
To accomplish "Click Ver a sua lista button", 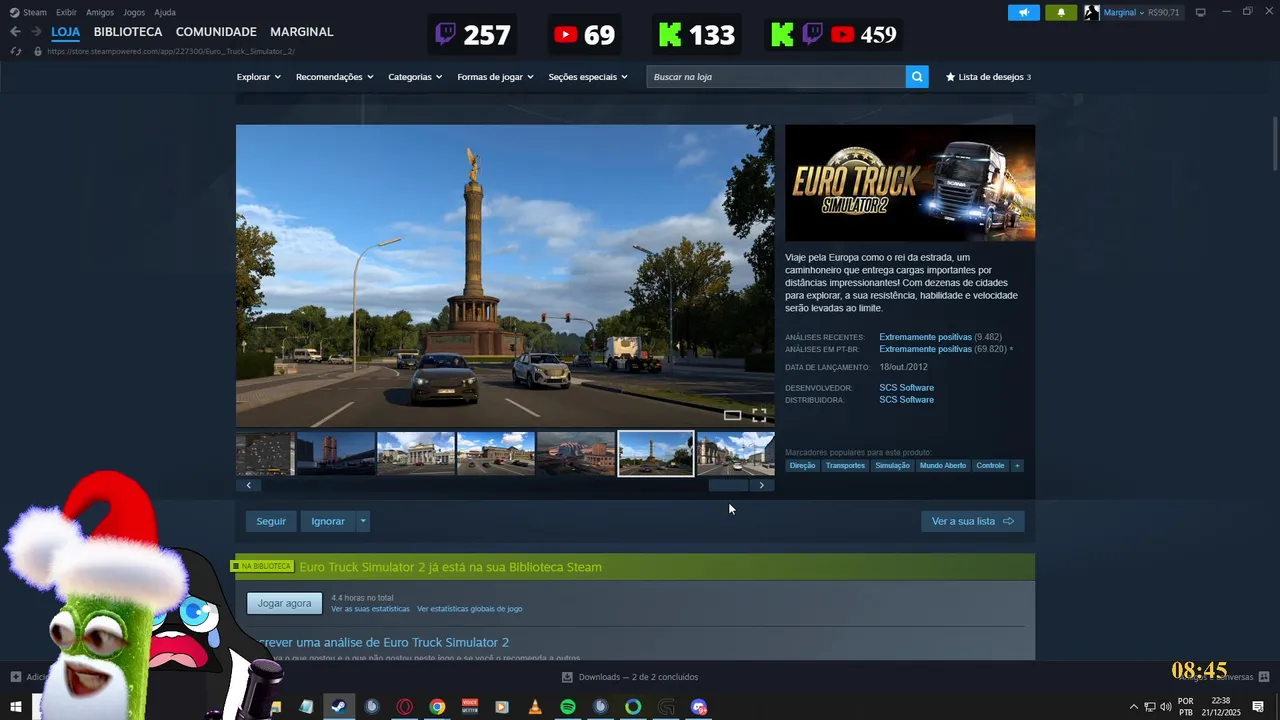I will pyautogui.click(x=973, y=521).
